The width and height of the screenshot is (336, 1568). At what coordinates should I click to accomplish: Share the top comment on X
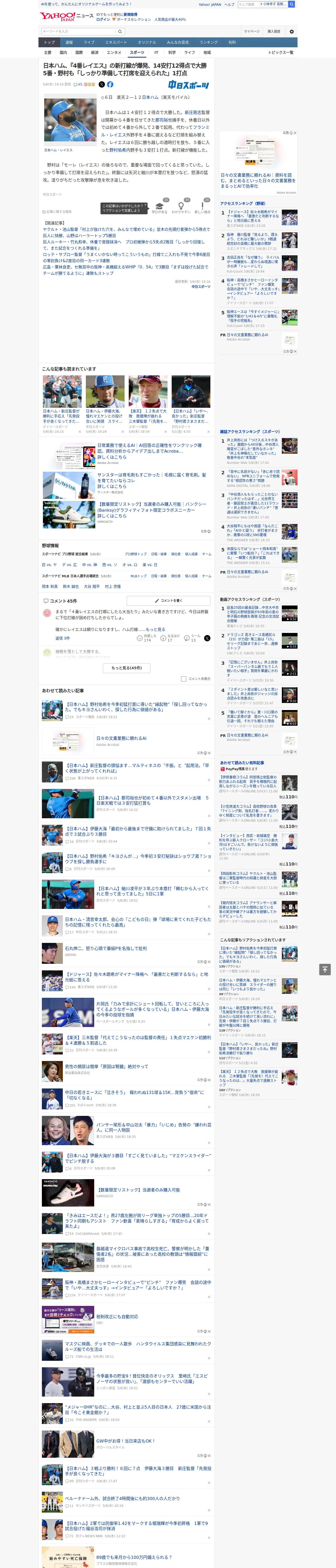pos(207,638)
